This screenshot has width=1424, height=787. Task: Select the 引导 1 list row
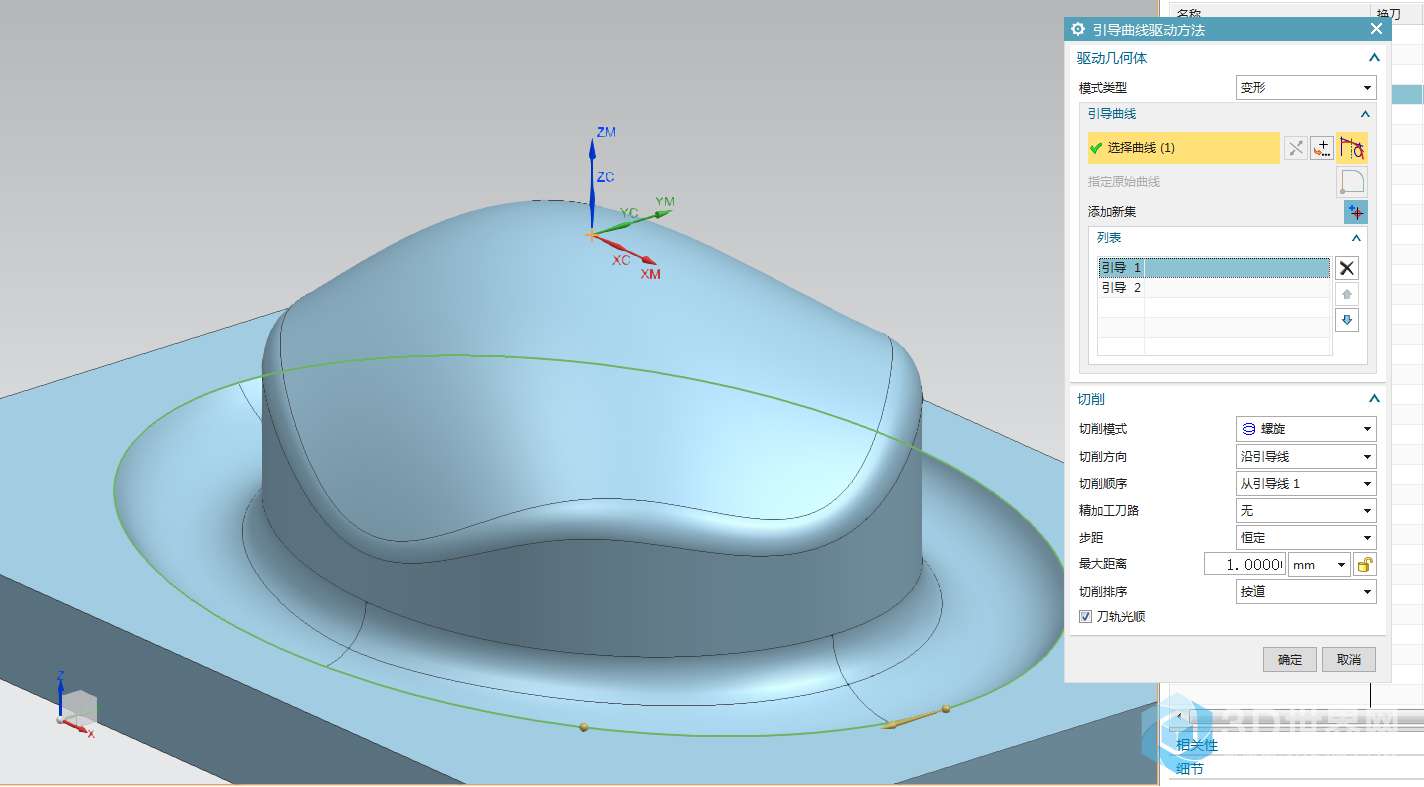pos(1214,268)
